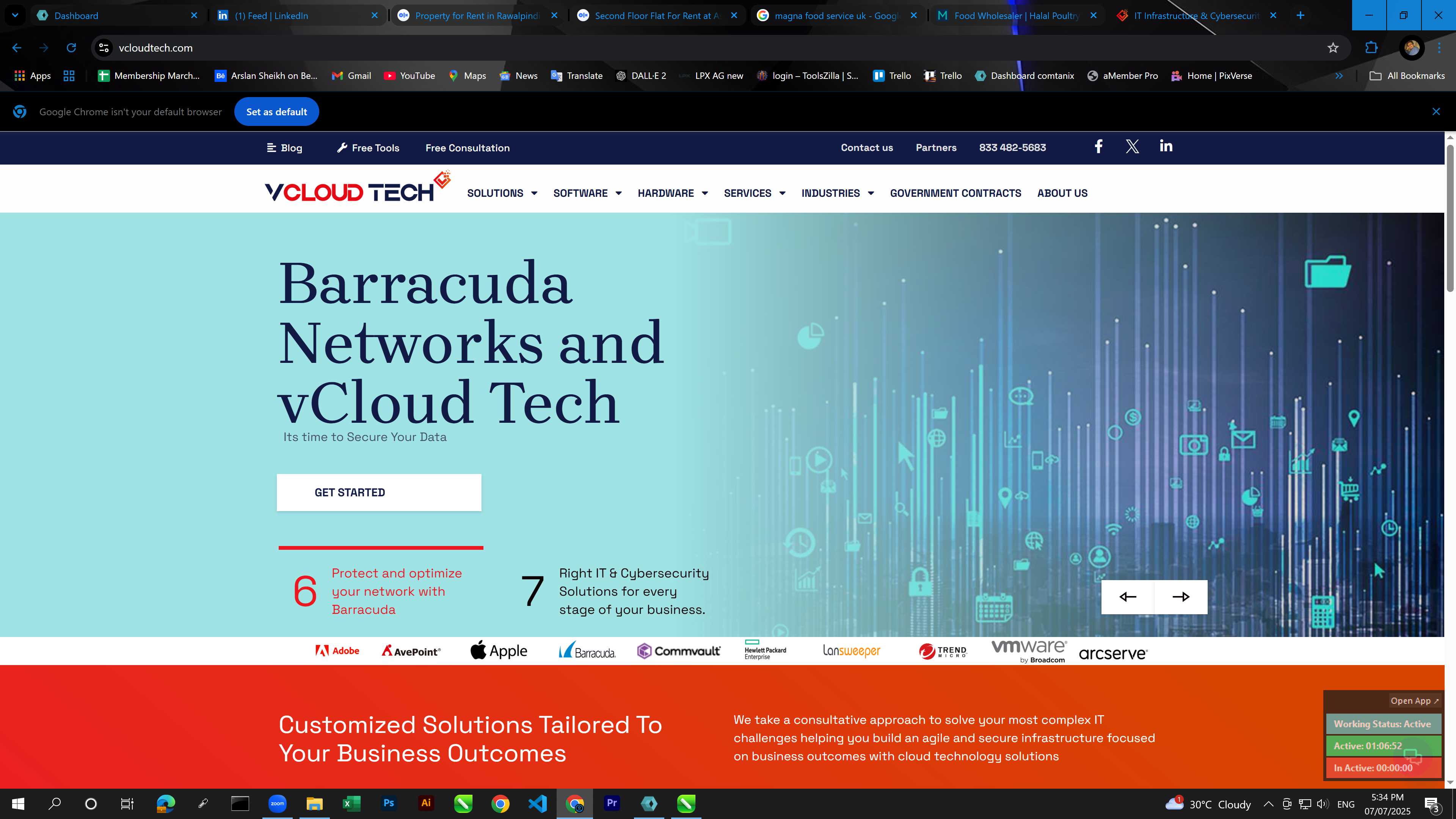Screen dimensions: 1456x819
Task: Switch to Food Wholesaler Halal Poultry tab
Action: [x=1016, y=15]
